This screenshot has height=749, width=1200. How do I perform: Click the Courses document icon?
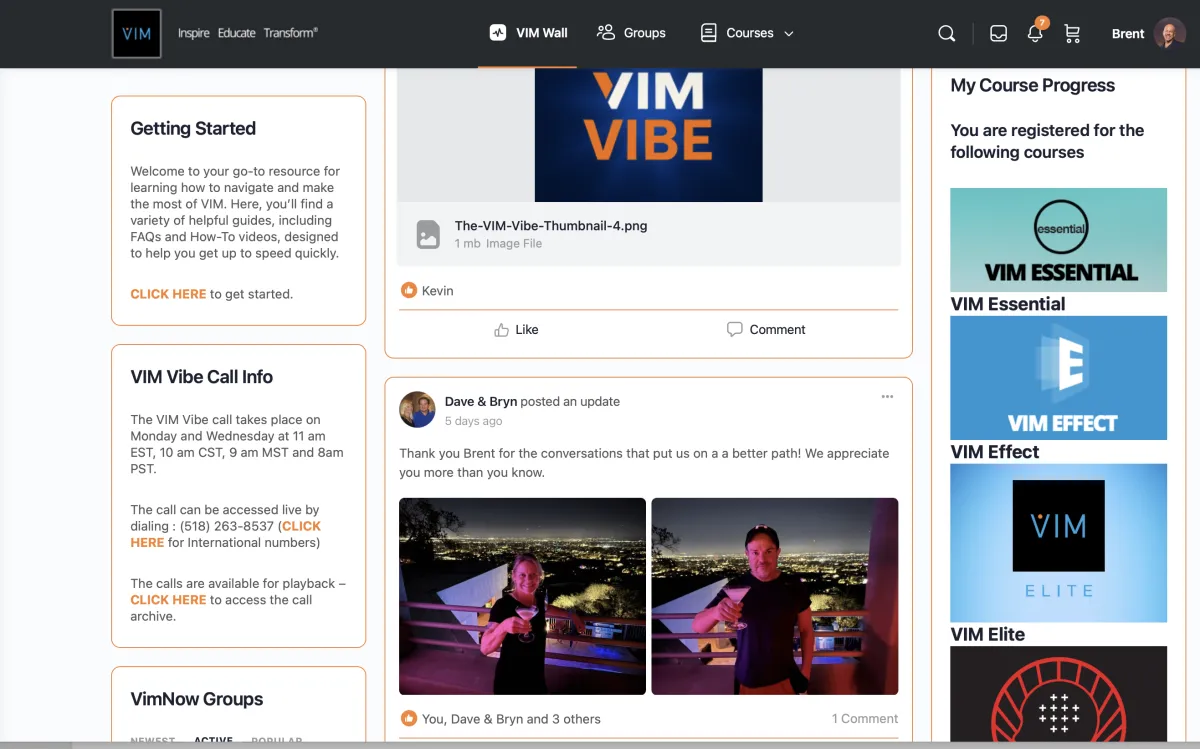click(x=709, y=33)
